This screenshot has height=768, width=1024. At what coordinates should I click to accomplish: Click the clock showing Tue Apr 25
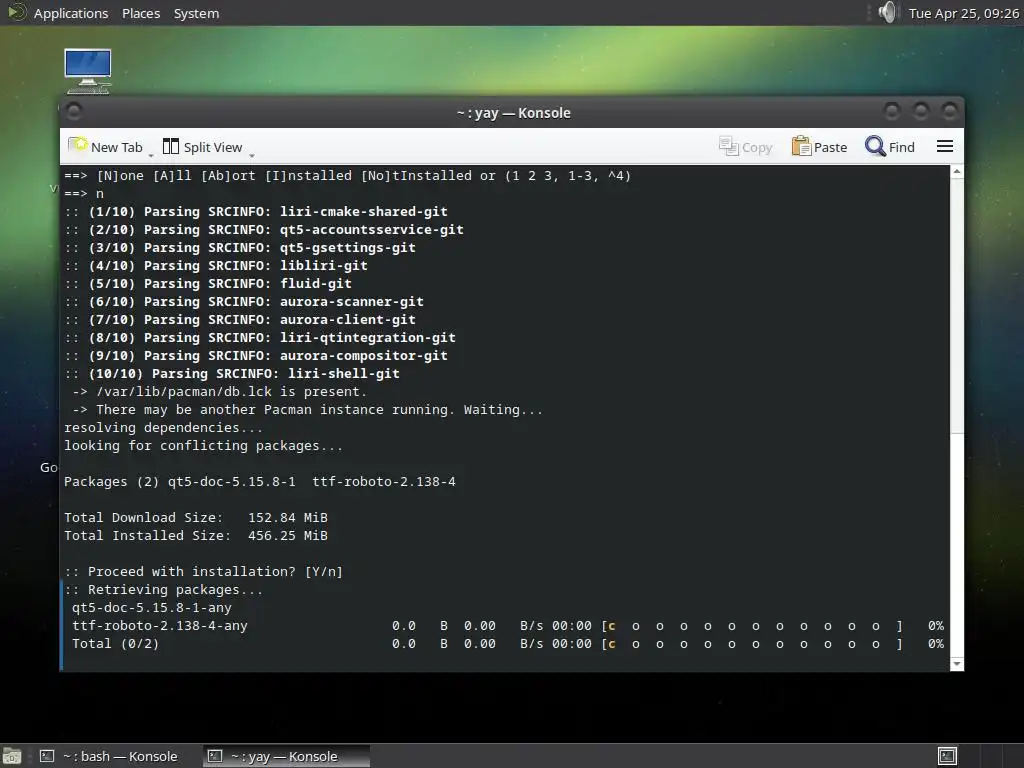pos(964,13)
